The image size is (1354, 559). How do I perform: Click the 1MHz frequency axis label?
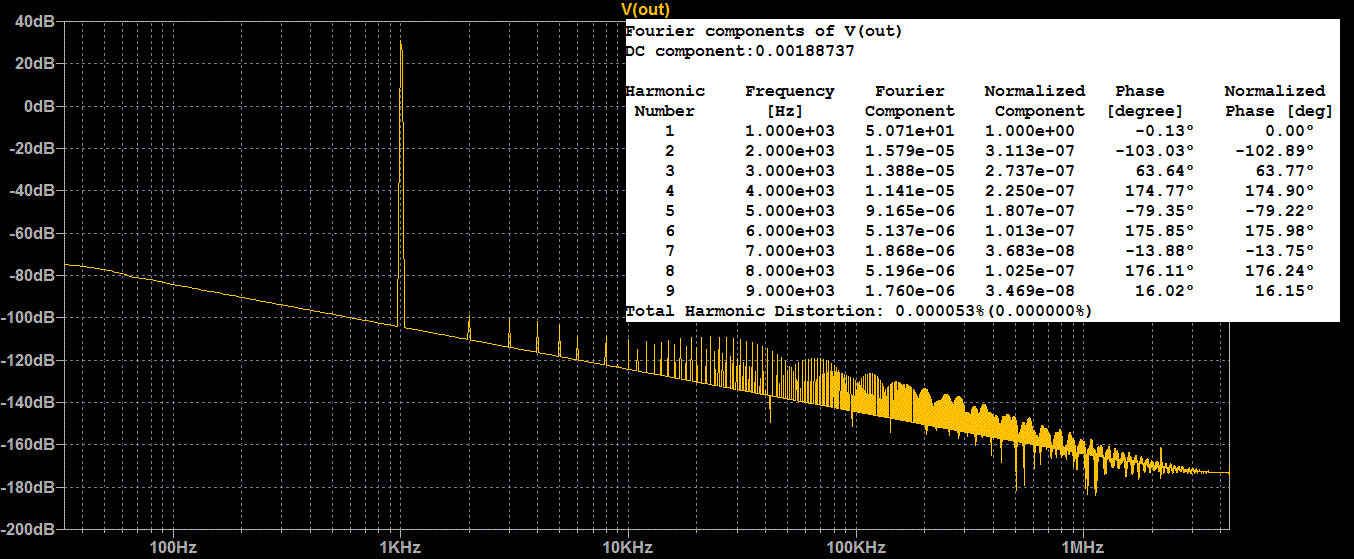point(1082,547)
